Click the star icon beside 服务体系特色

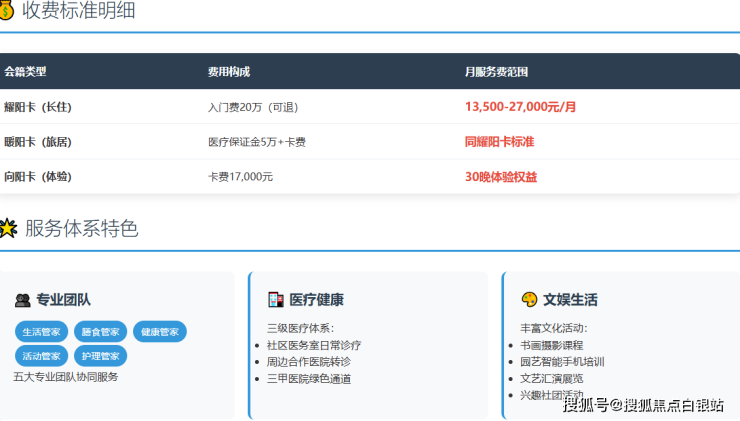[7, 228]
